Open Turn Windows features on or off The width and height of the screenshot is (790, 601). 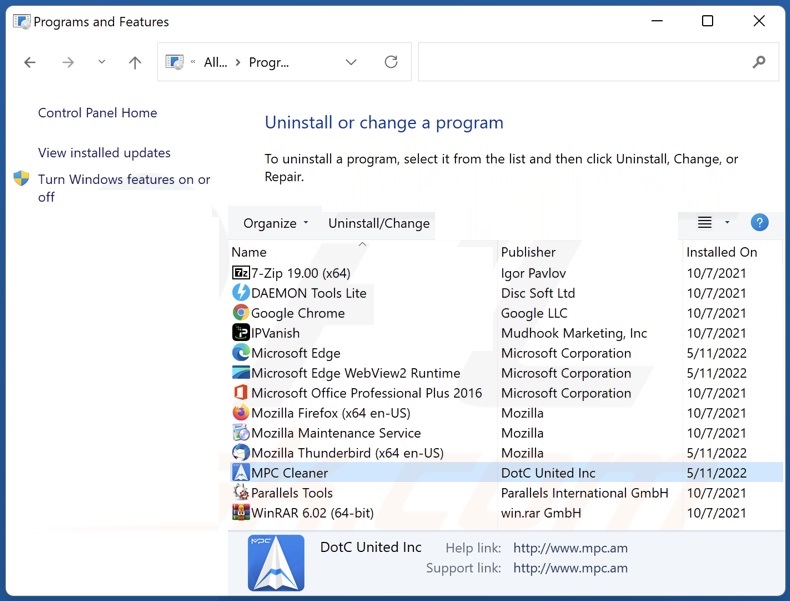click(x=124, y=188)
